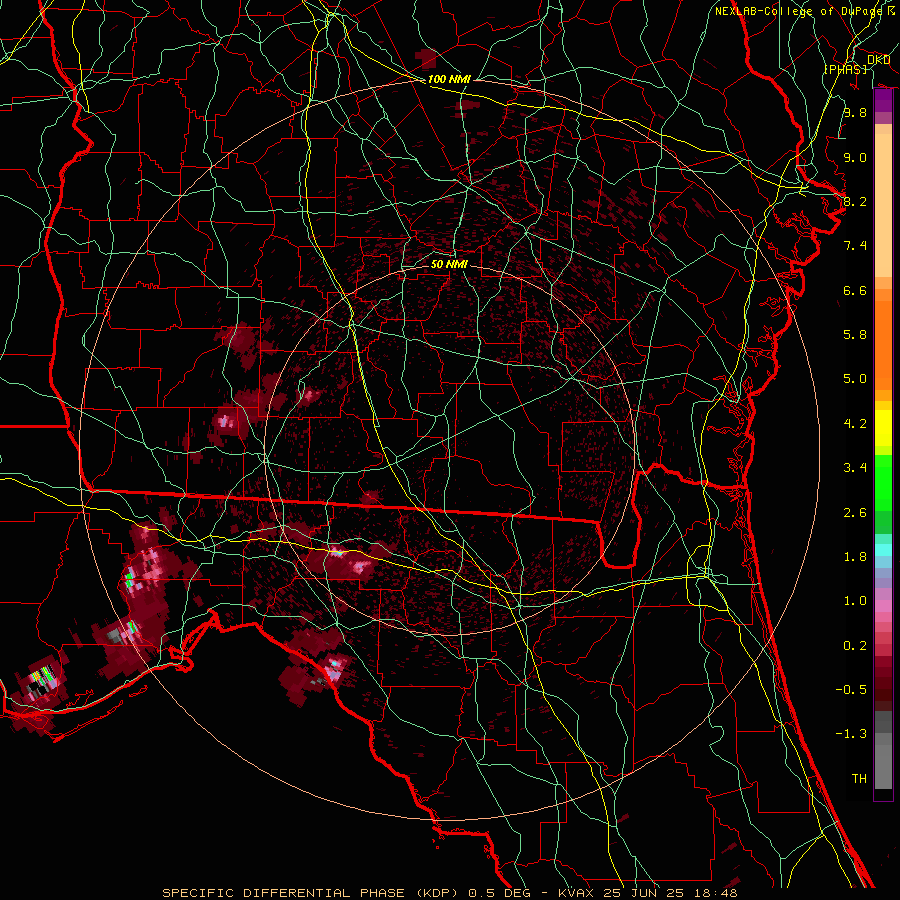
Task: Click the 50 NMI range ring label
Action: click(x=449, y=264)
